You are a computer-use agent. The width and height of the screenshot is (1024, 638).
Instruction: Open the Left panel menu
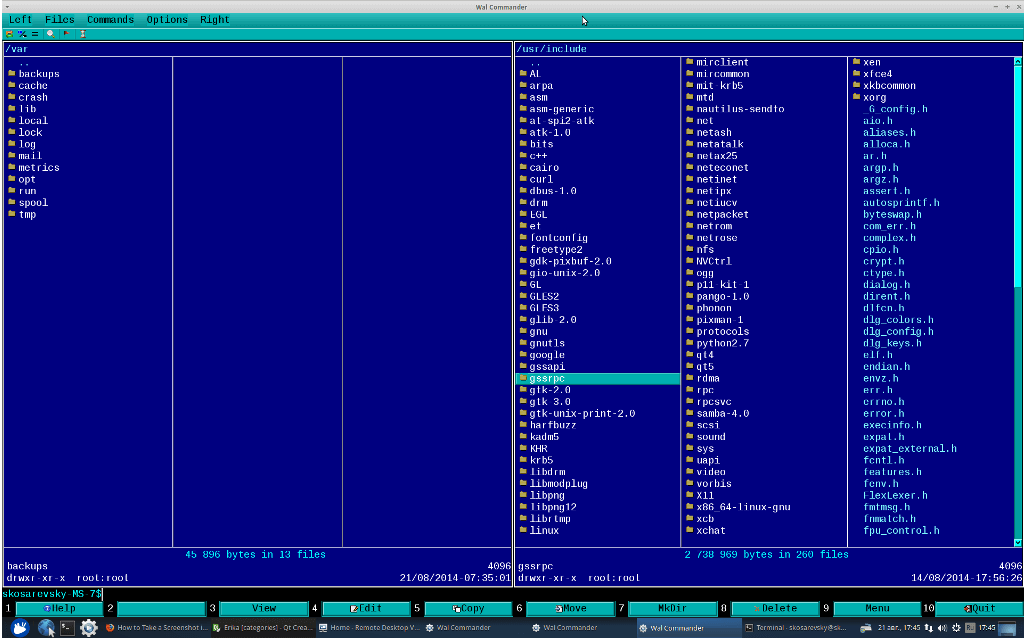[x=20, y=19]
